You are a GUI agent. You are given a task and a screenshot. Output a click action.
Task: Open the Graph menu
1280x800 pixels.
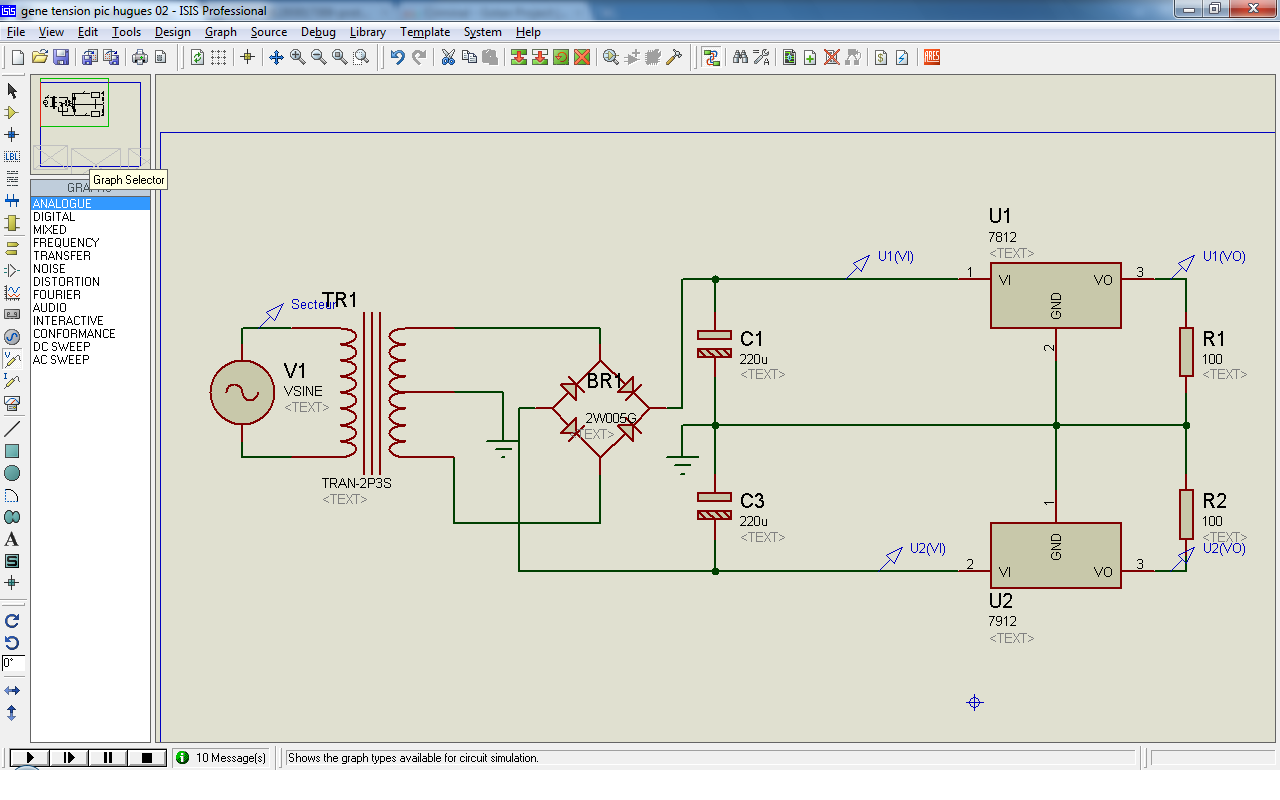pos(221,32)
